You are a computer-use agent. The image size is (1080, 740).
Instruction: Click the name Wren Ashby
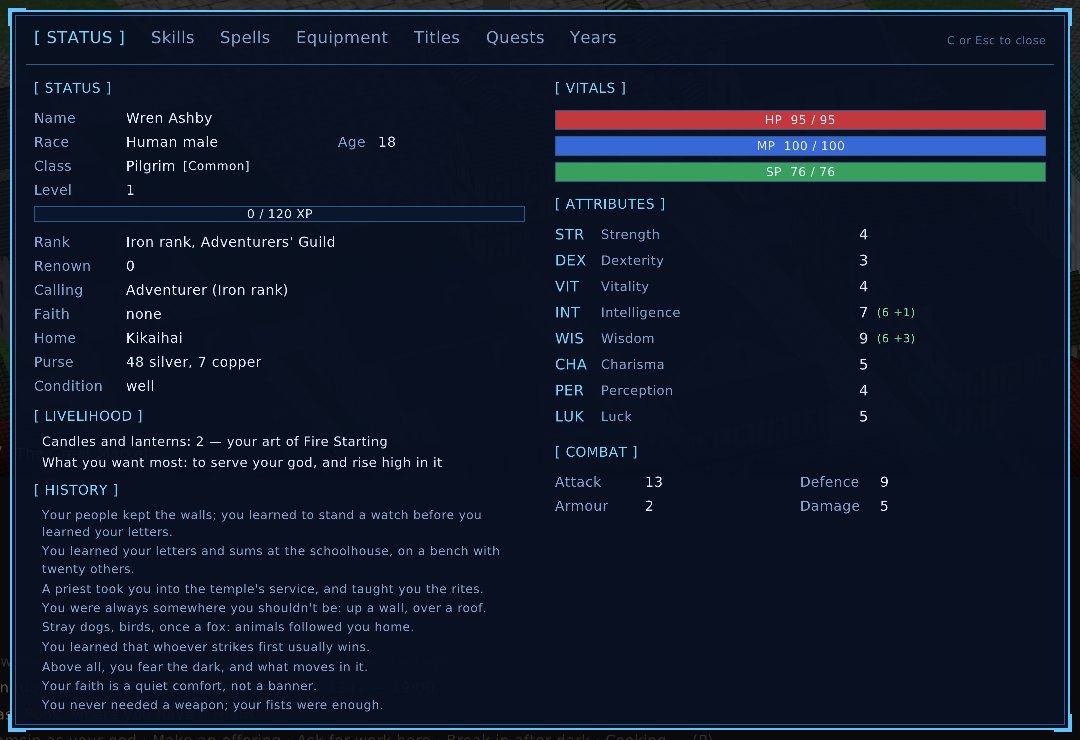point(169,119)
